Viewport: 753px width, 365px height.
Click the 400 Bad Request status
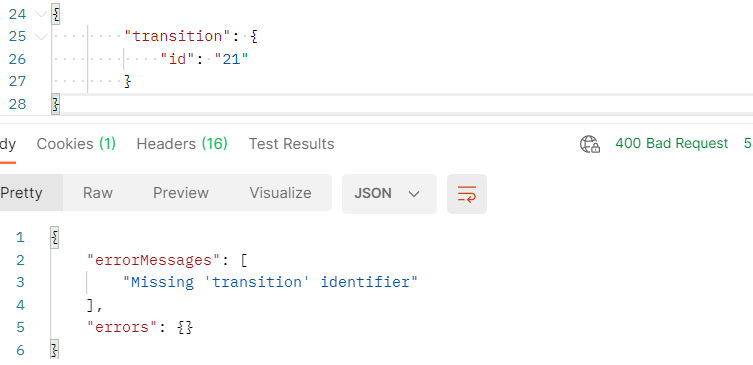(x=672, y=144)
